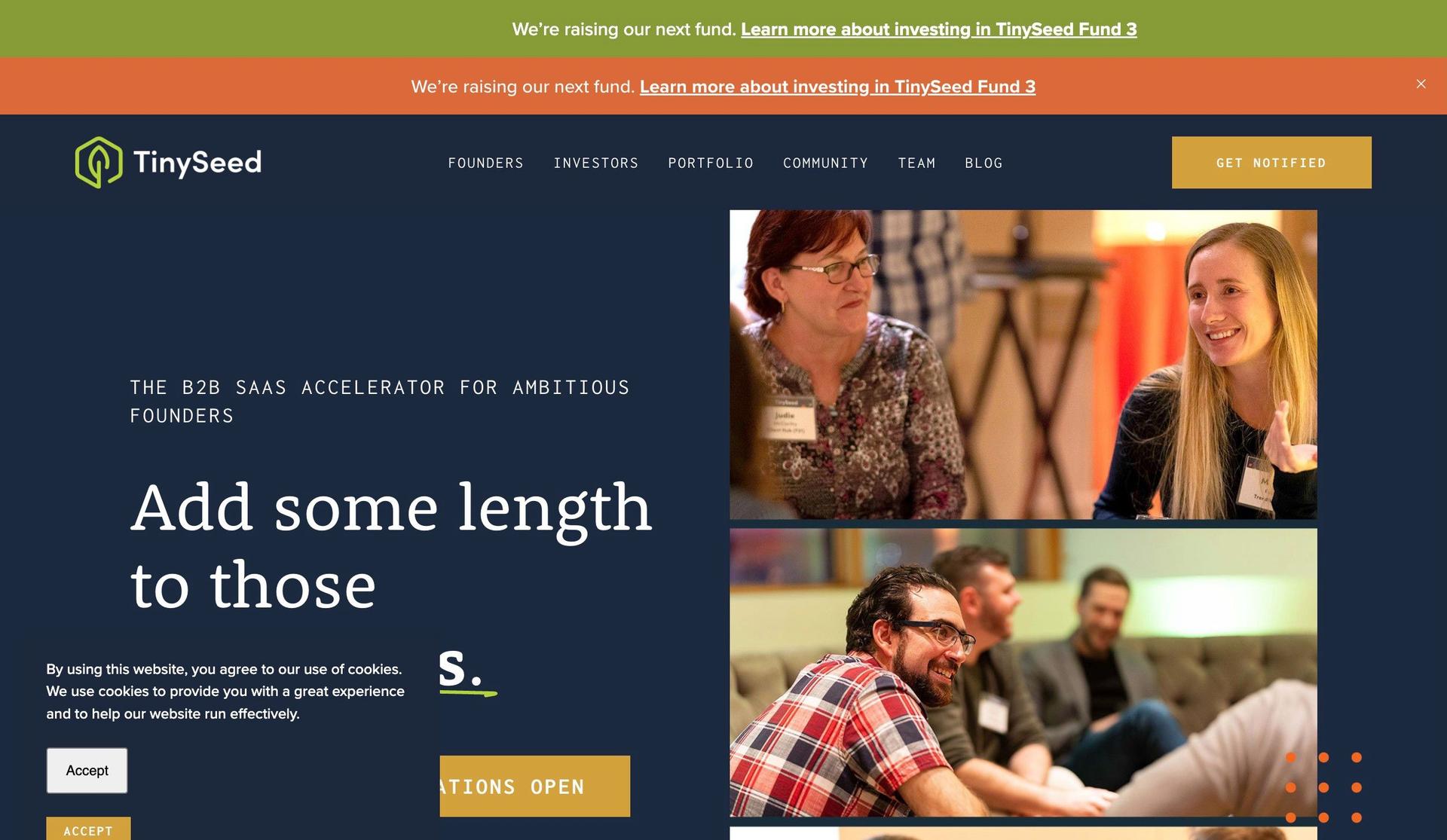Navigate to INVESTORS section
This screenshot has width=1447, height=840.
(x=596, y=162)
